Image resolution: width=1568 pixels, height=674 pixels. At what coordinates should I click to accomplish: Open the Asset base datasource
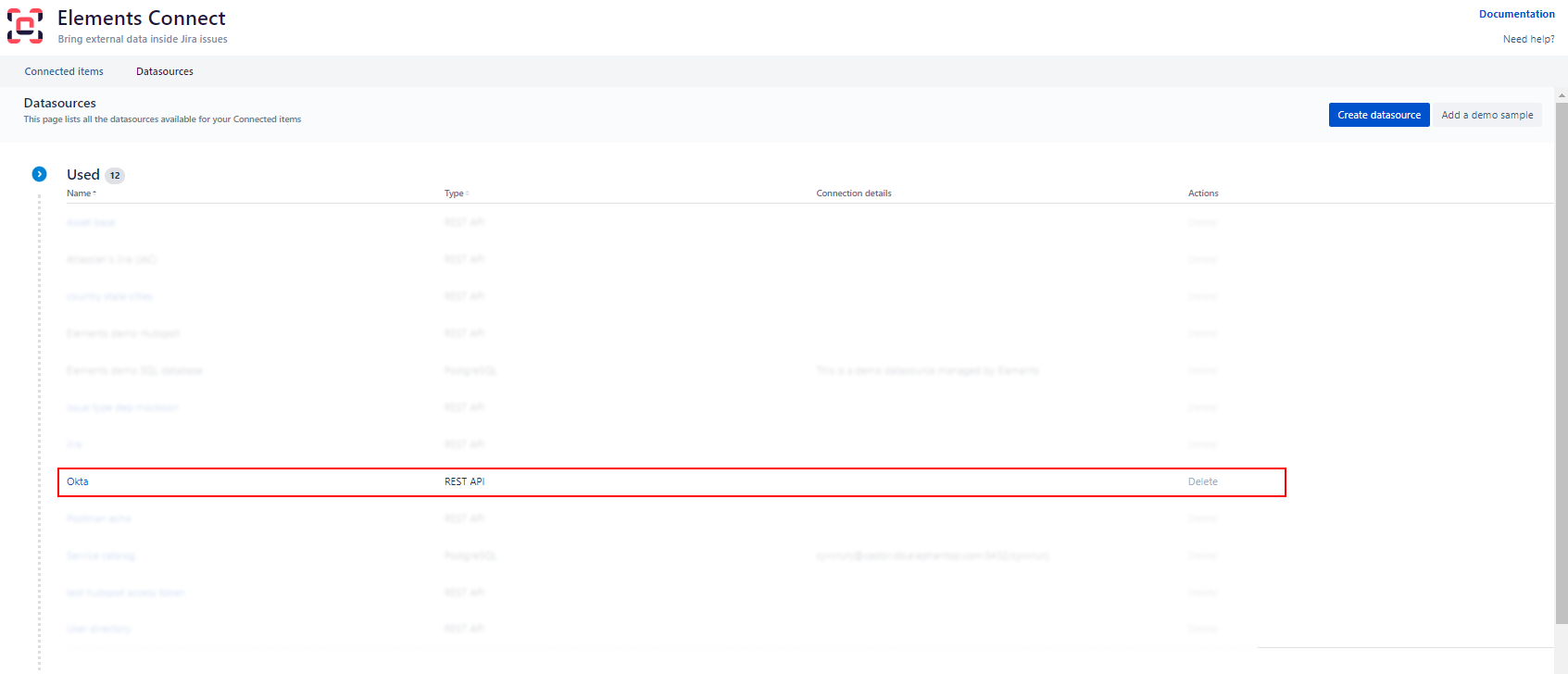point(91,222)
